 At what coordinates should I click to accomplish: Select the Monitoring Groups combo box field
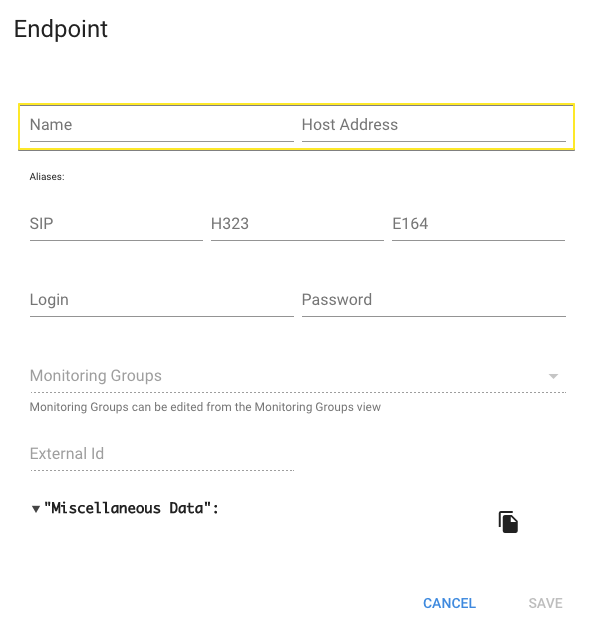click(x=298, y=376)
